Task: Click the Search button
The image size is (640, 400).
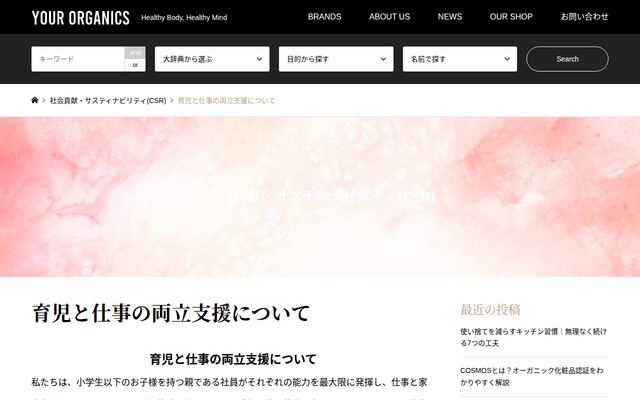Action: (567, 59)
